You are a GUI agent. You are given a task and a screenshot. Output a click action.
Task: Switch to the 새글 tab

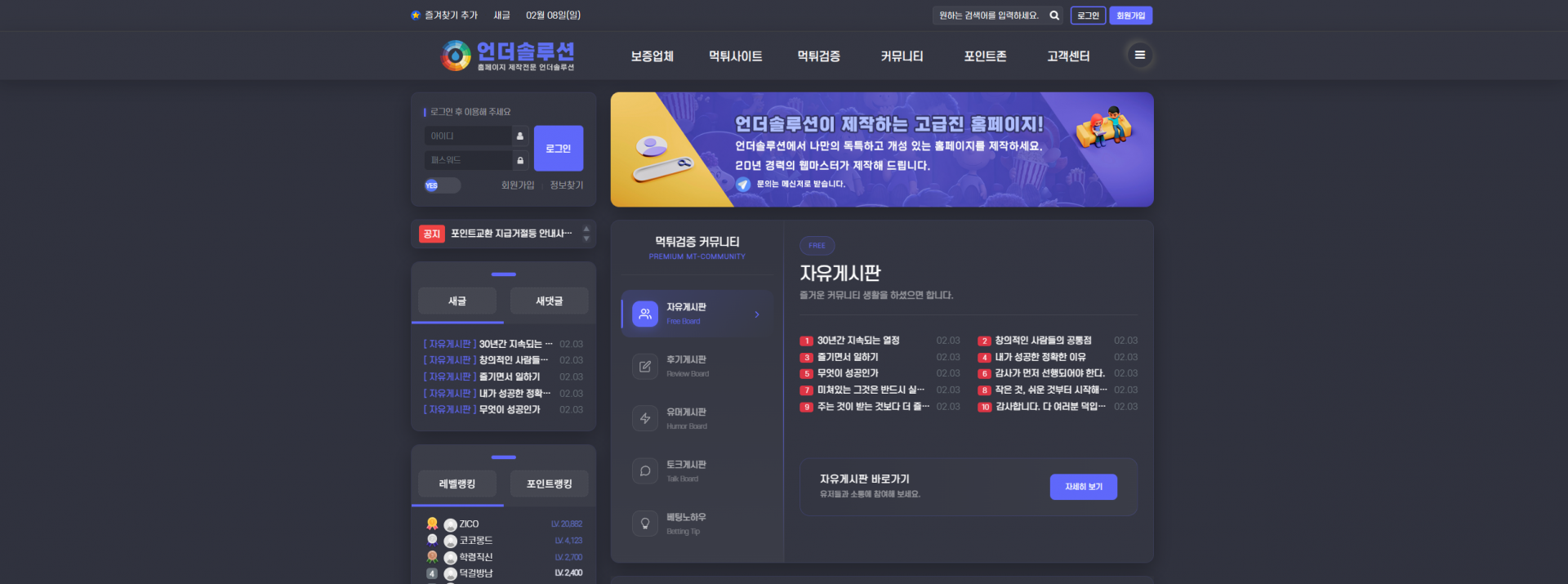point(457,301)
